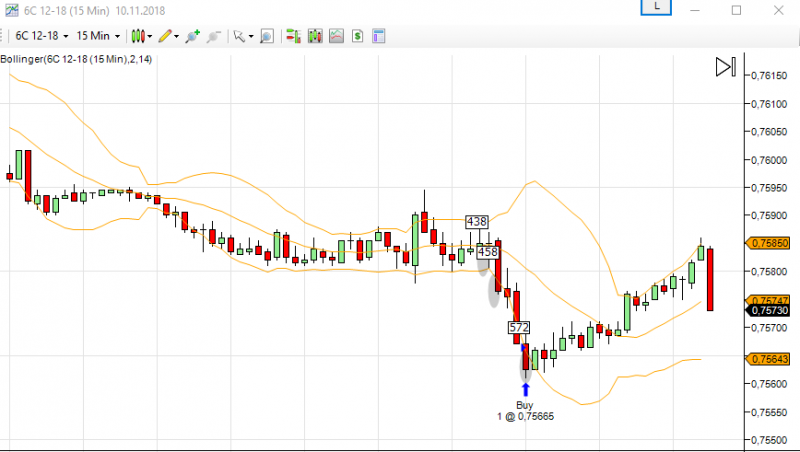Open the Strategies dialog icon
The height and width of the screenshot is (452, 800).
click(x=358, y=36)
